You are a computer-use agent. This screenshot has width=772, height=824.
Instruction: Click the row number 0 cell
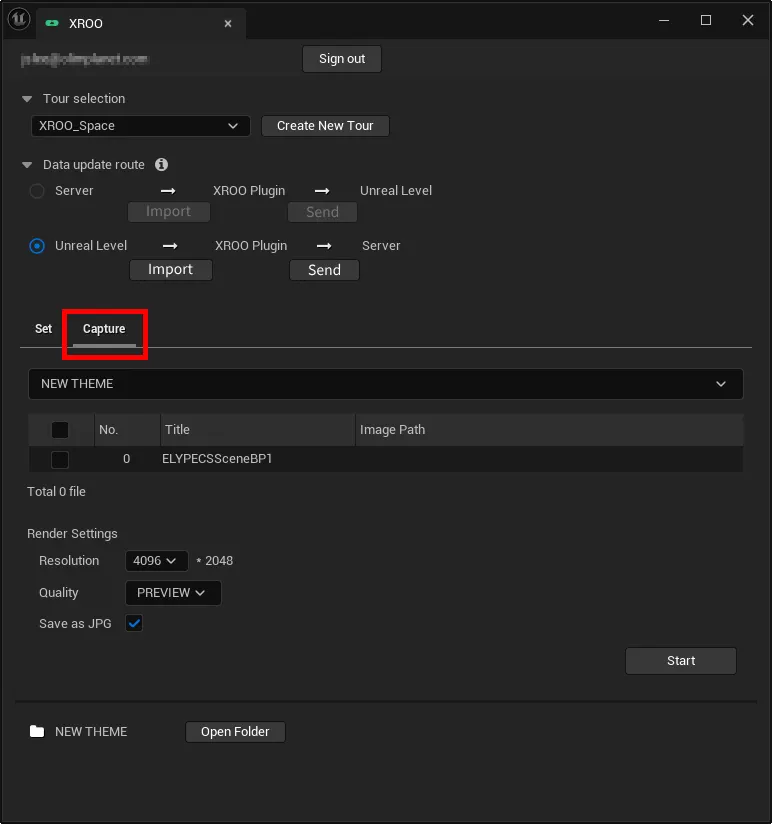tap(126, 459)
